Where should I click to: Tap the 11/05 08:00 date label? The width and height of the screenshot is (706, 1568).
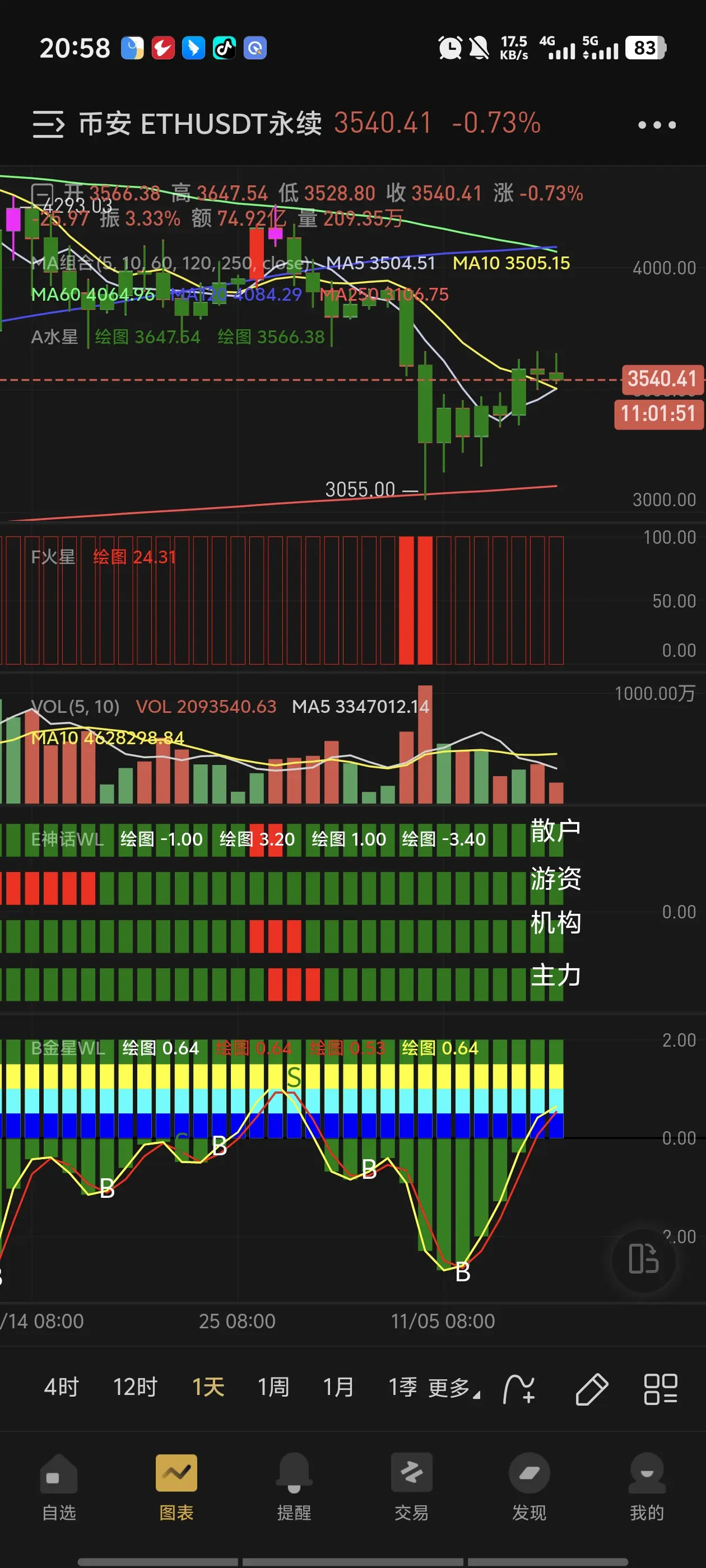point(443,1321)
